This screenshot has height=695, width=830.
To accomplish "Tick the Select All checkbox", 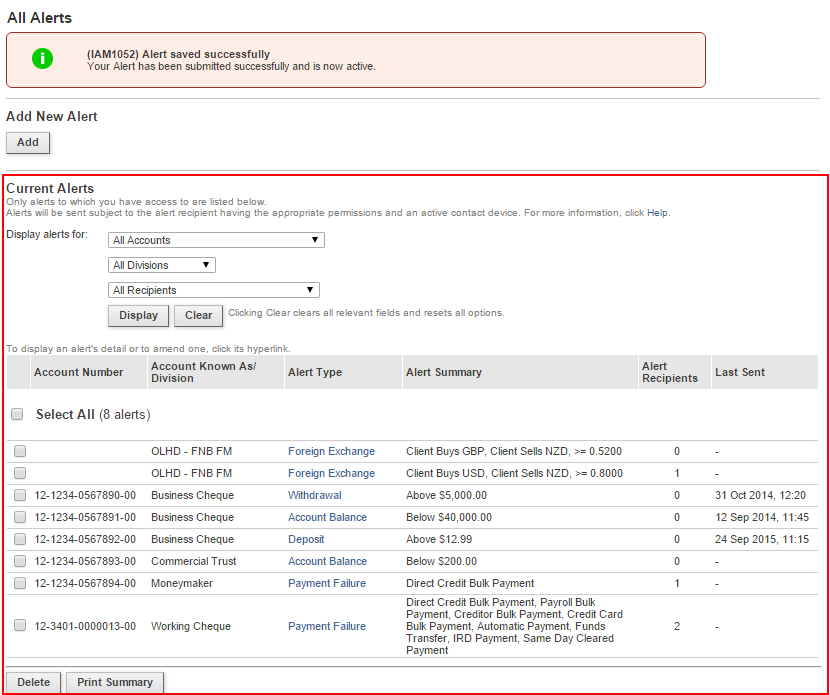I will [x=17, y=414].
